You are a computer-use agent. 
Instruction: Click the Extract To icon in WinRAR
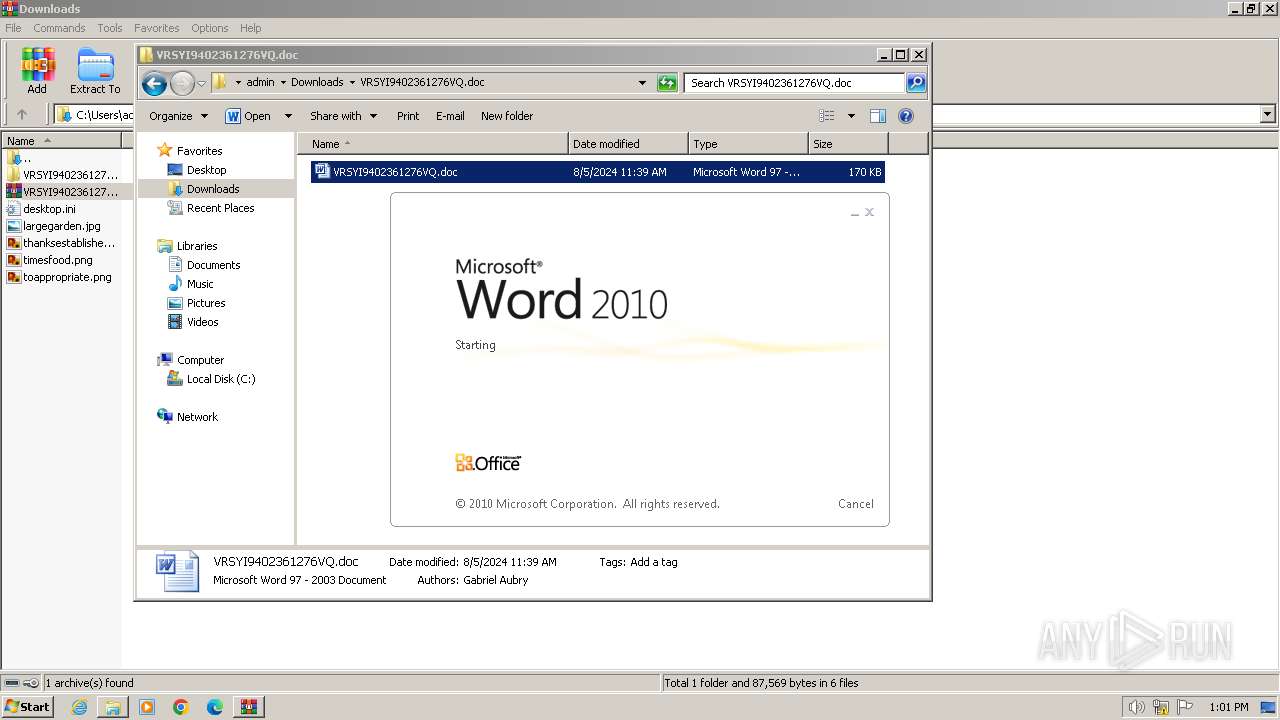coord(95,71)
